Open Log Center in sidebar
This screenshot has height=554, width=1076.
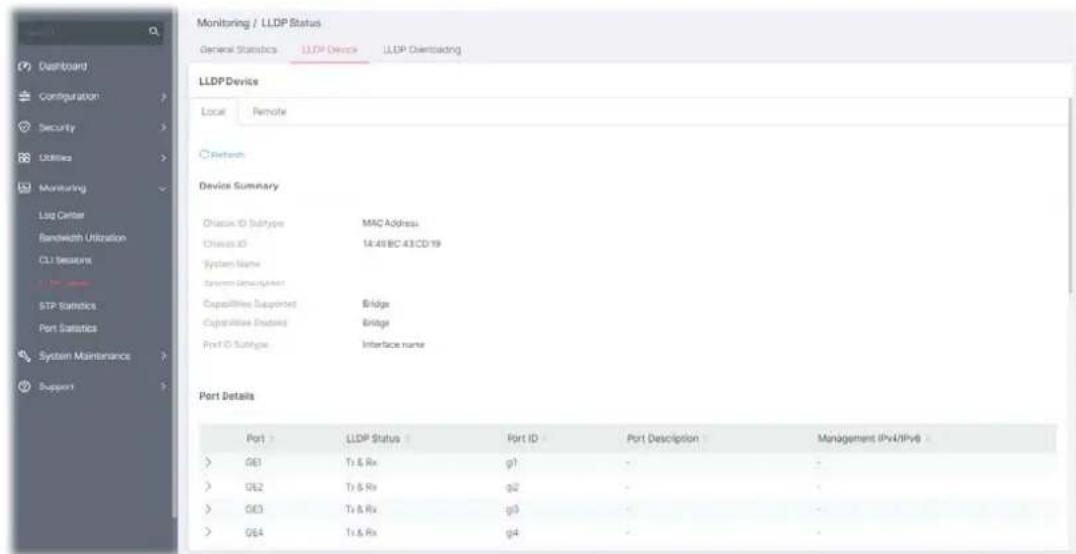click(62, 215)
